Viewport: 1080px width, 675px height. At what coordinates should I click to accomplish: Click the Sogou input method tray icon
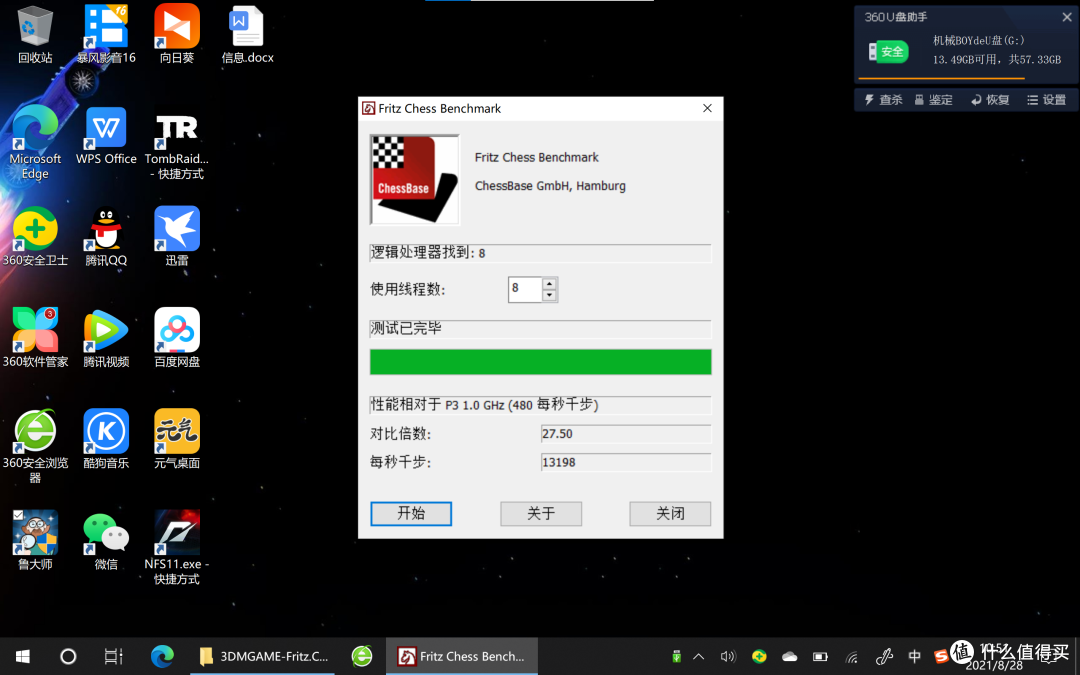(941, 656)
